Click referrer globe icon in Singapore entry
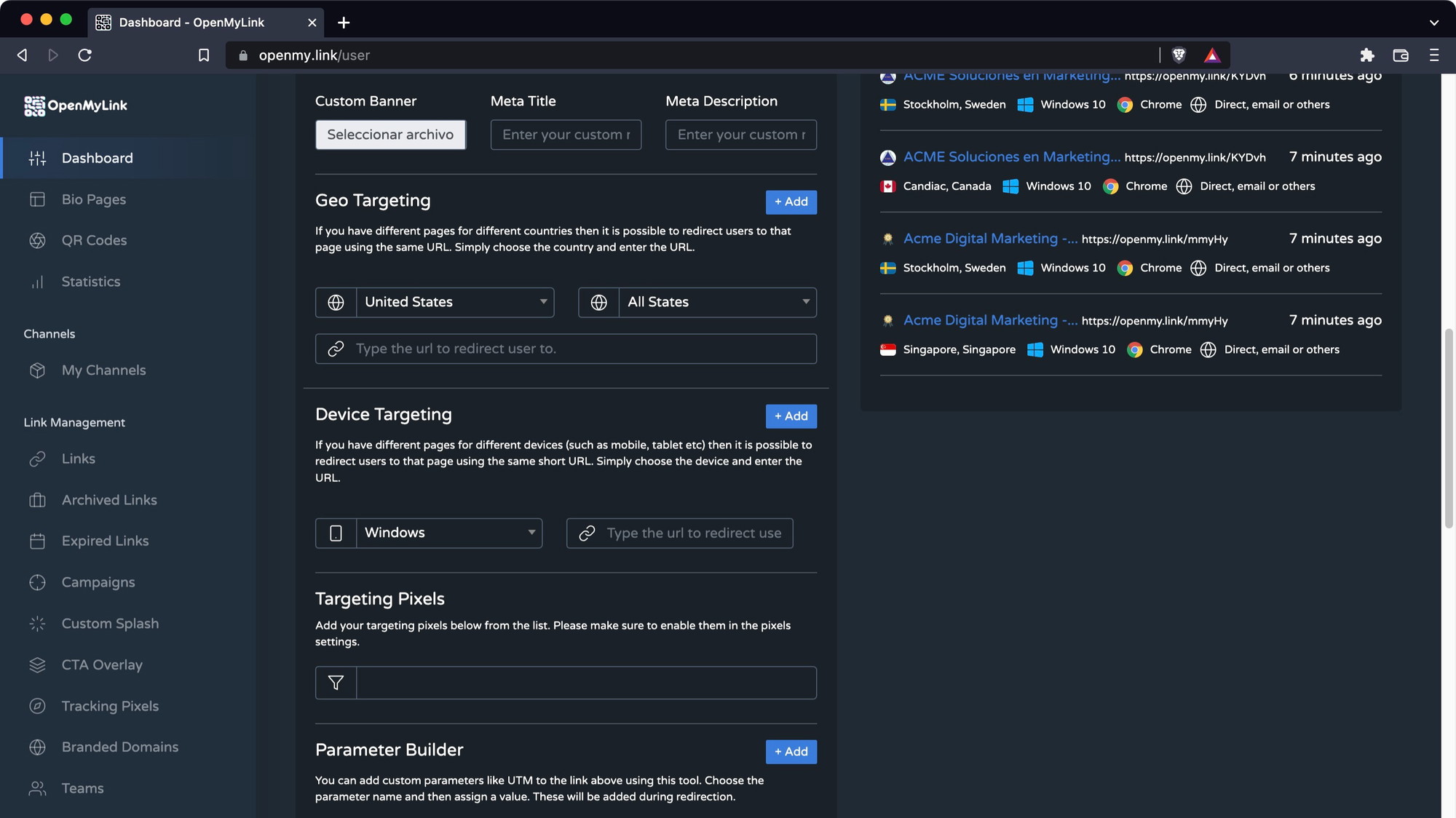This screenshot has height=818, width=1456. 1208,349
